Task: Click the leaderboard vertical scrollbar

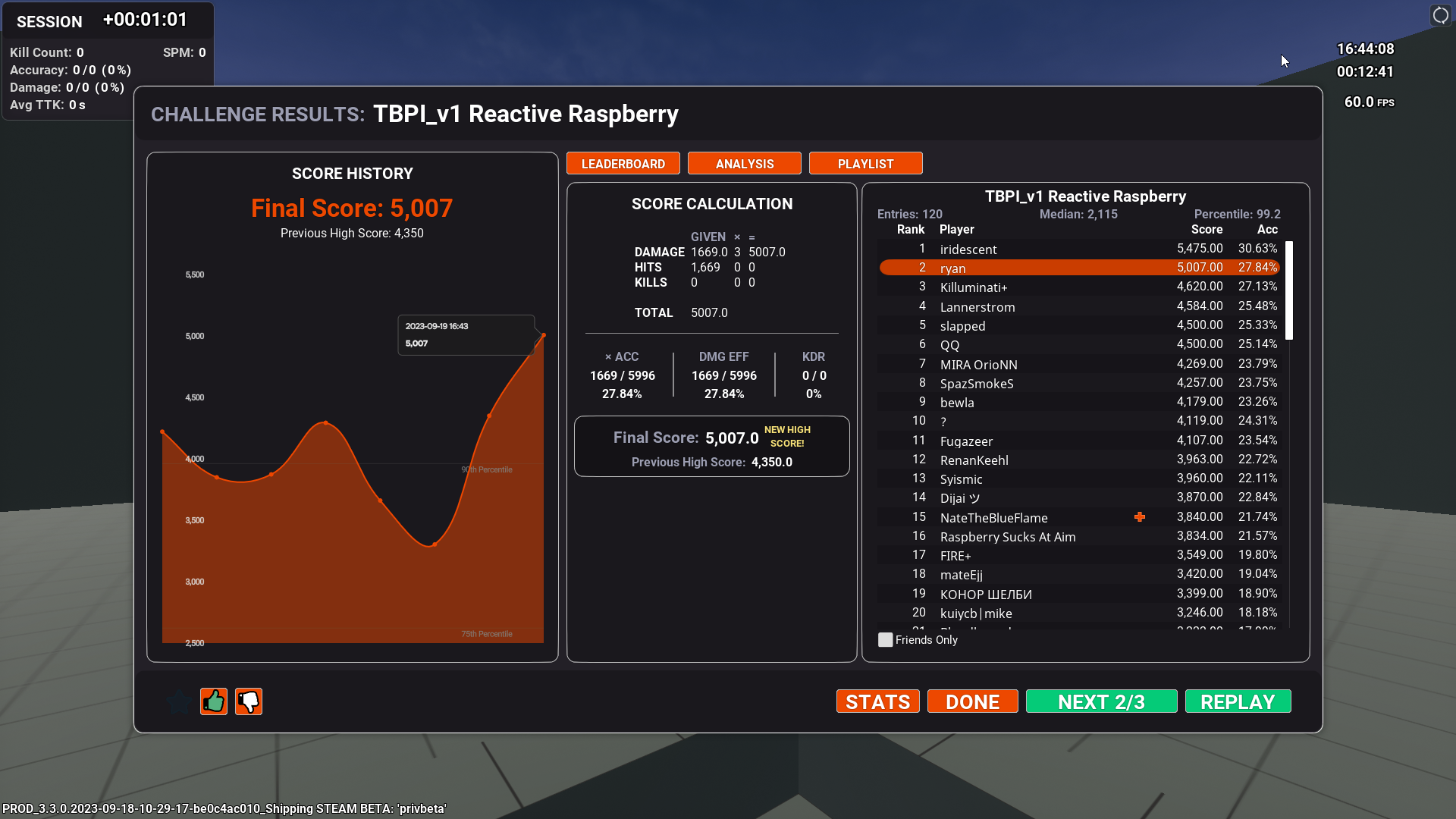Action: pyautogui.click(x=1288, y=290)
